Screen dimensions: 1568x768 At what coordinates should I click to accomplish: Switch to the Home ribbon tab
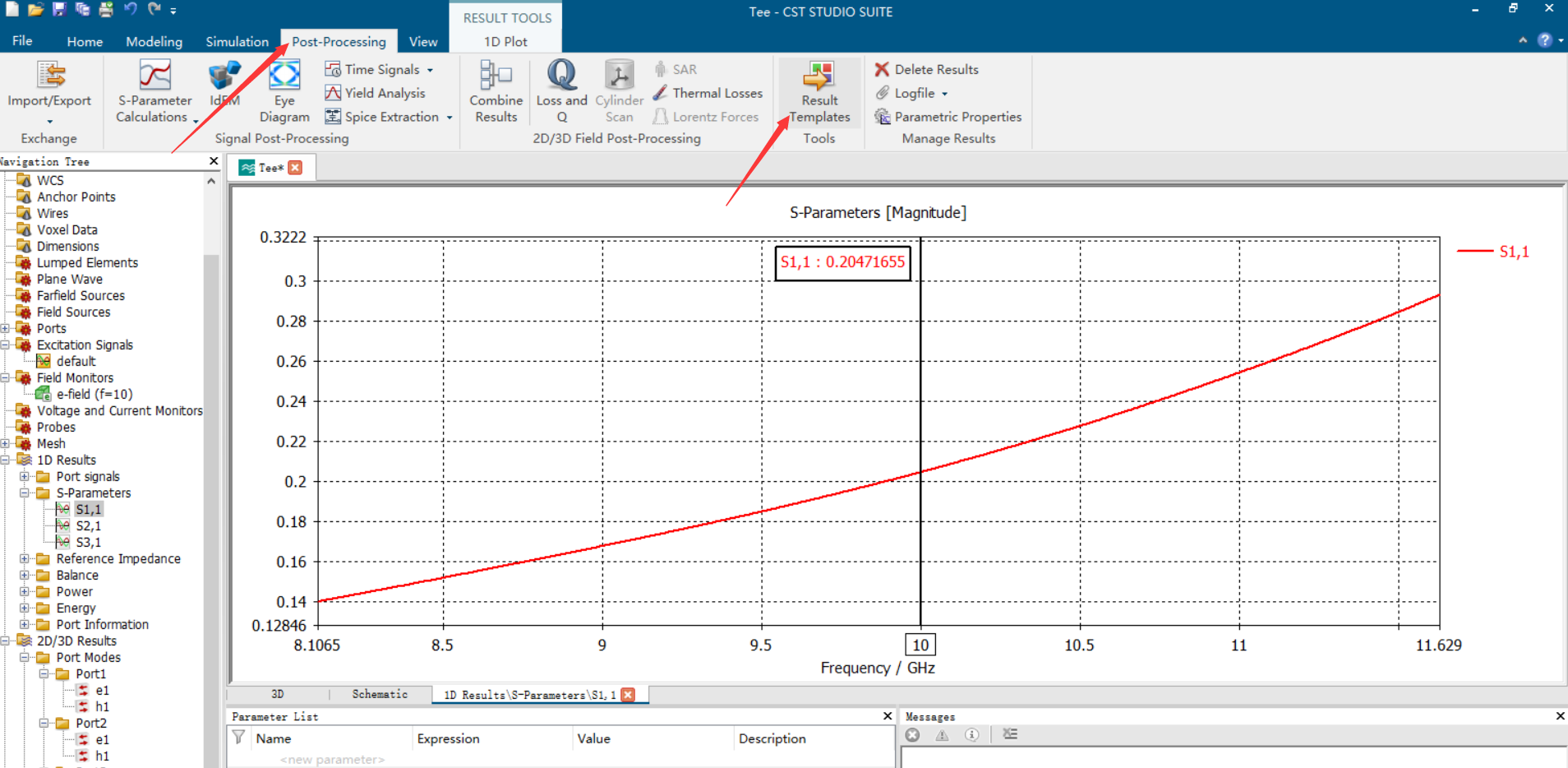[85, 41]
